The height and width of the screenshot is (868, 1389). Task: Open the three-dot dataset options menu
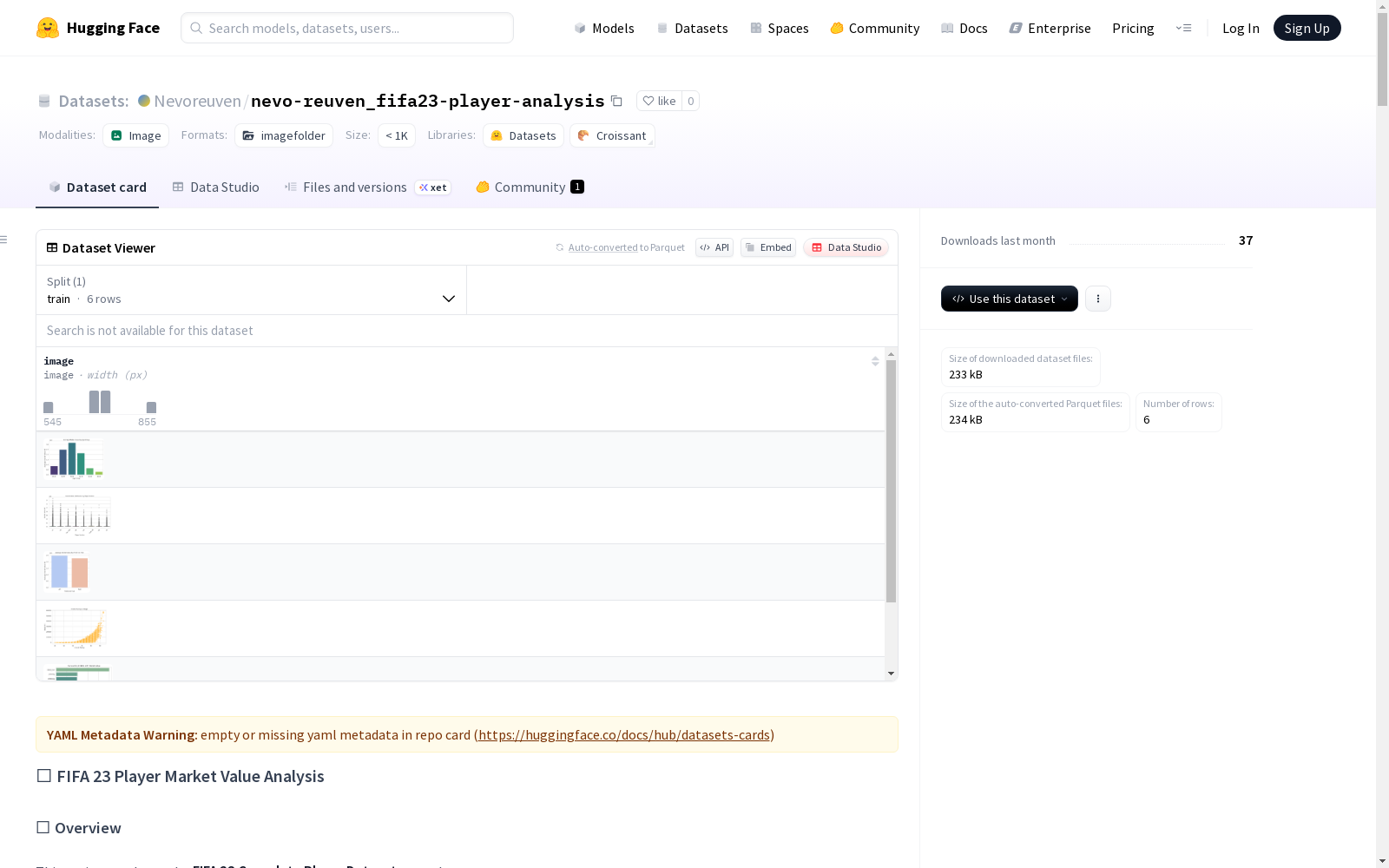point(1098,299)
